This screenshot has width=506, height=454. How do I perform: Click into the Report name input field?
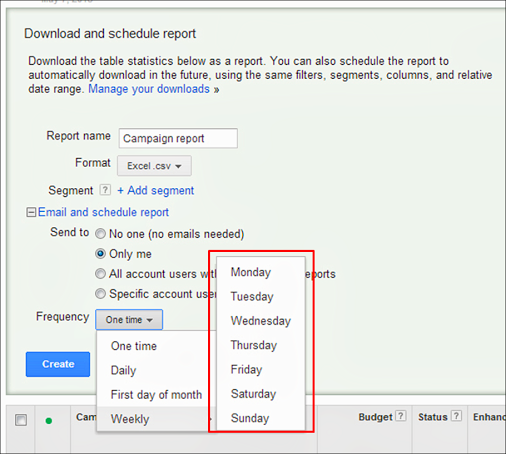coord(178,138)
